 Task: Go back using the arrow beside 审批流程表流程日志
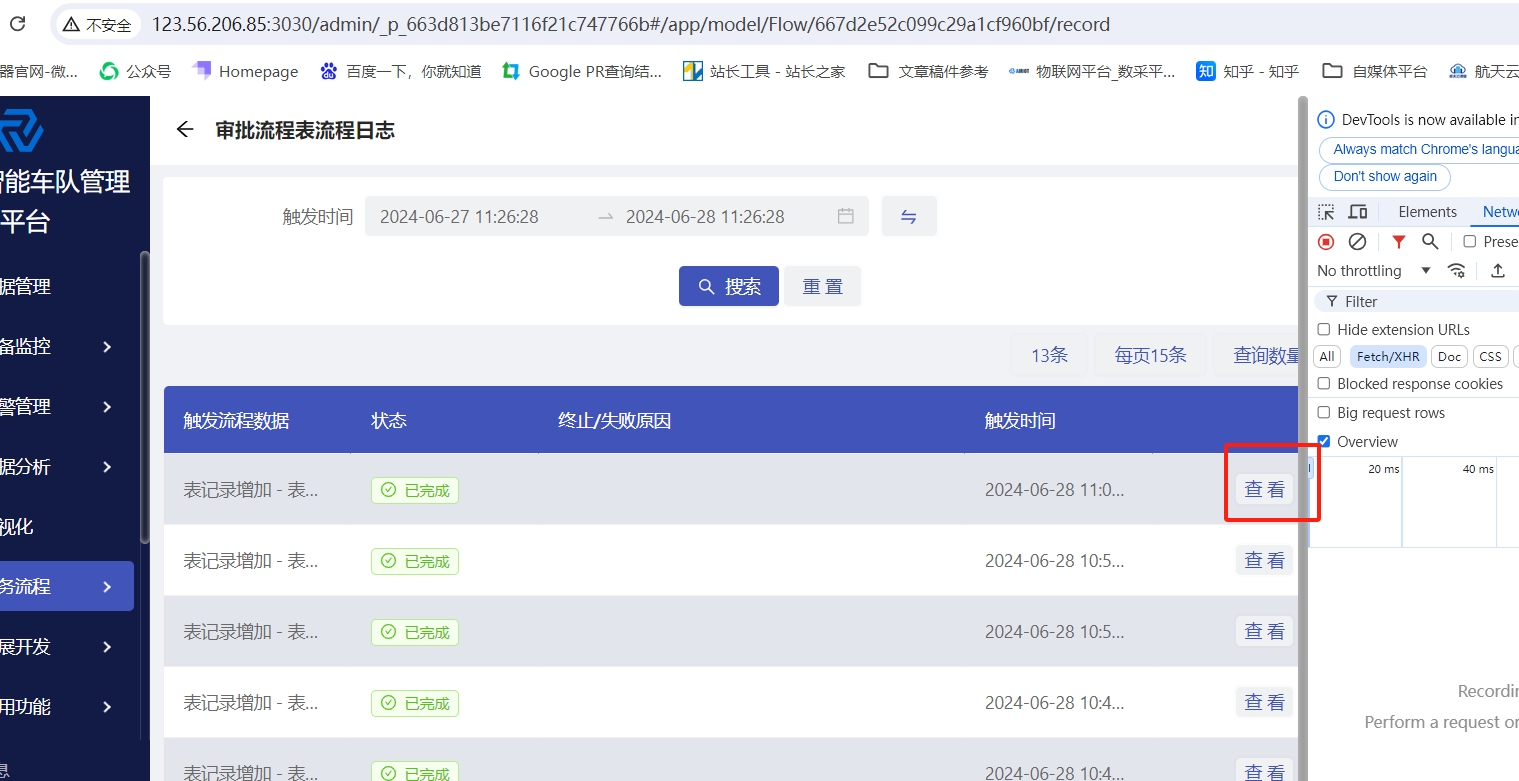click(184, 130)
